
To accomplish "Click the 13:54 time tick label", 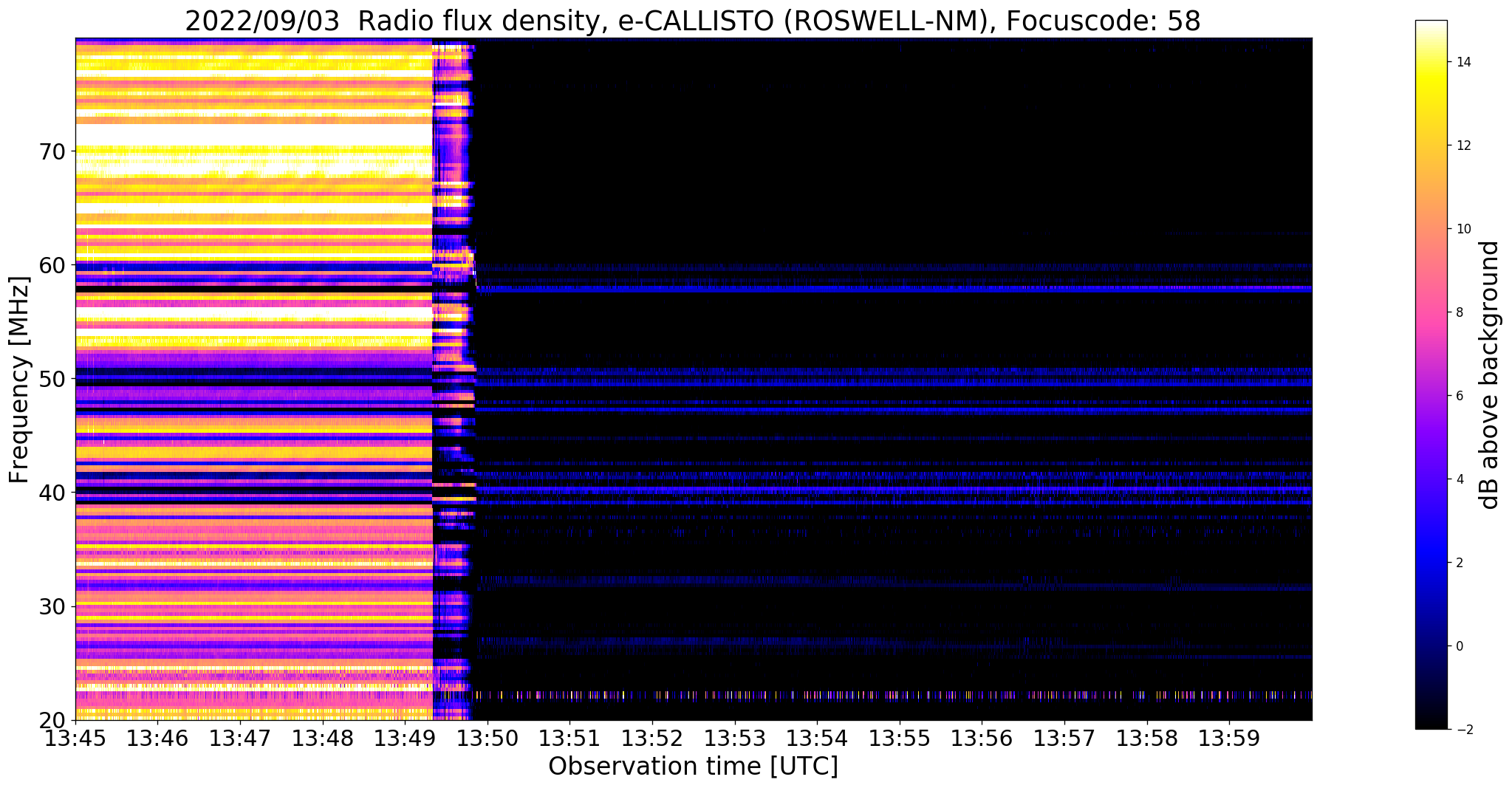I will (x=817, y=739).
